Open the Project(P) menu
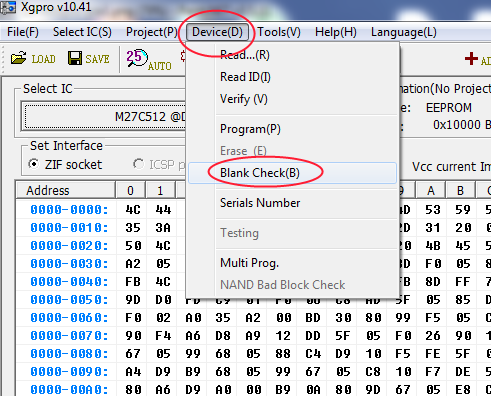This screenshot has width=491, height=396. coord(152,32)
